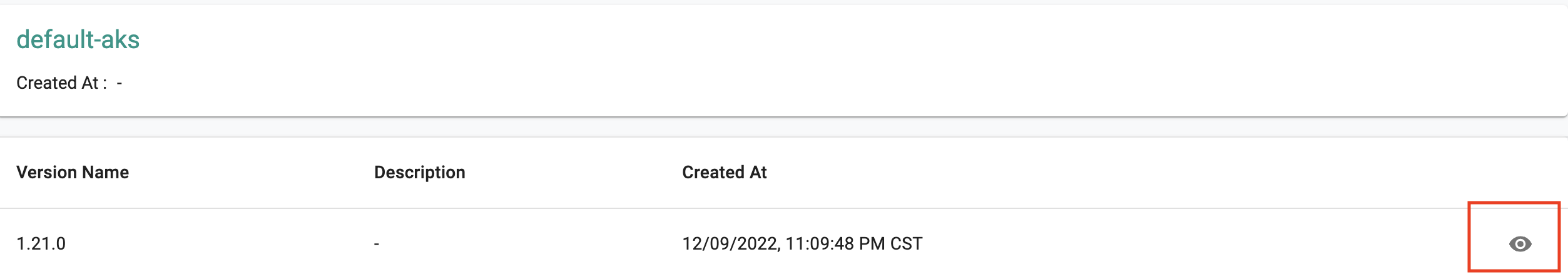This screenshot has height=279, width=1568.
Task: Click the 'Created At :' label under default-aks
Action: (x=62, y=83)
